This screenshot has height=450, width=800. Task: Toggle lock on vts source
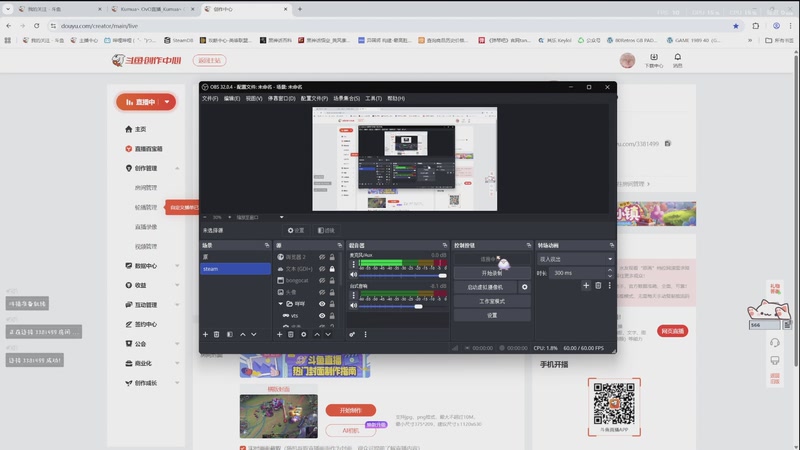pyautogui.click(x=332, y=315)
